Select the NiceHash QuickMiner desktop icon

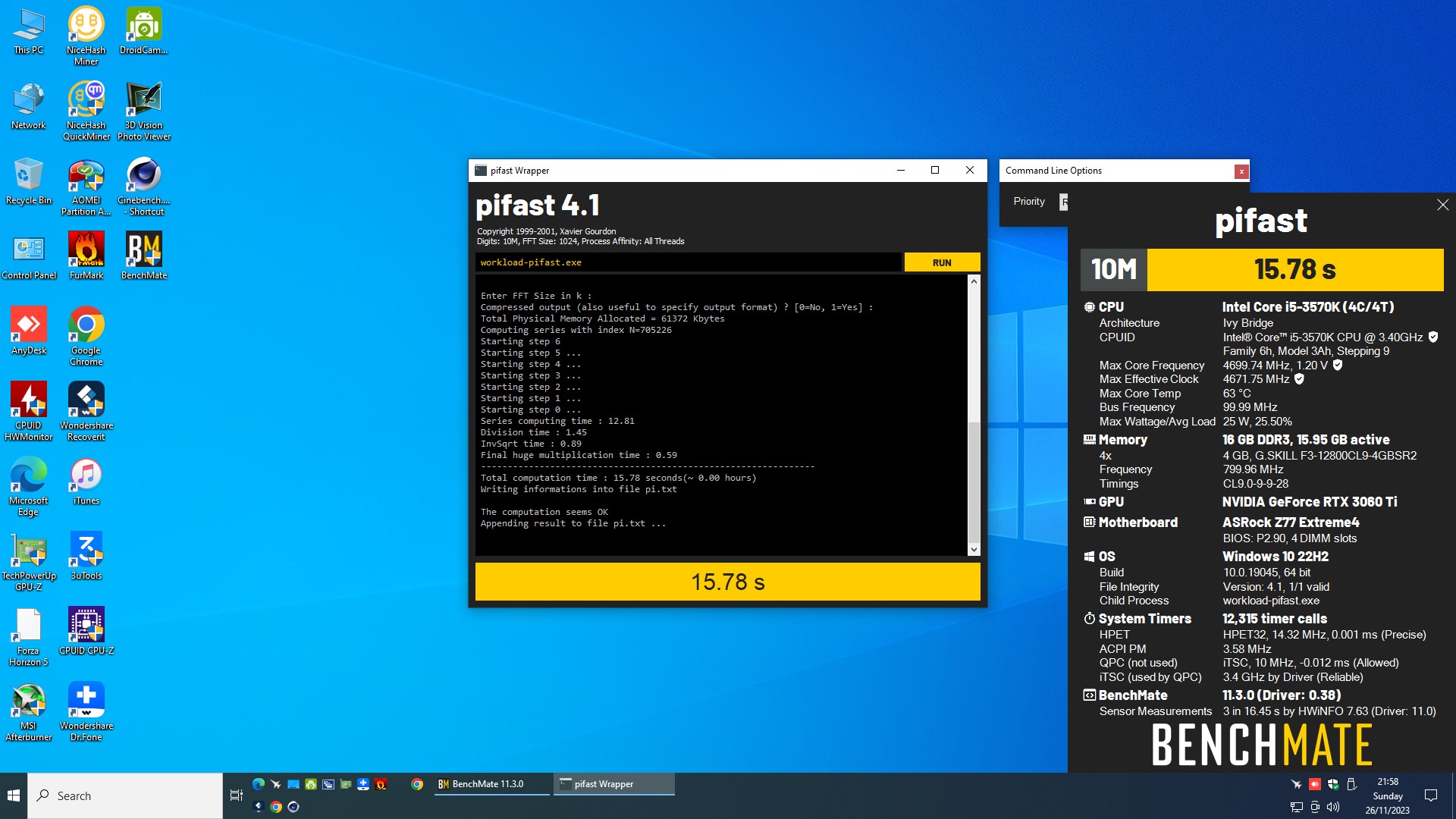click(86, 111)
